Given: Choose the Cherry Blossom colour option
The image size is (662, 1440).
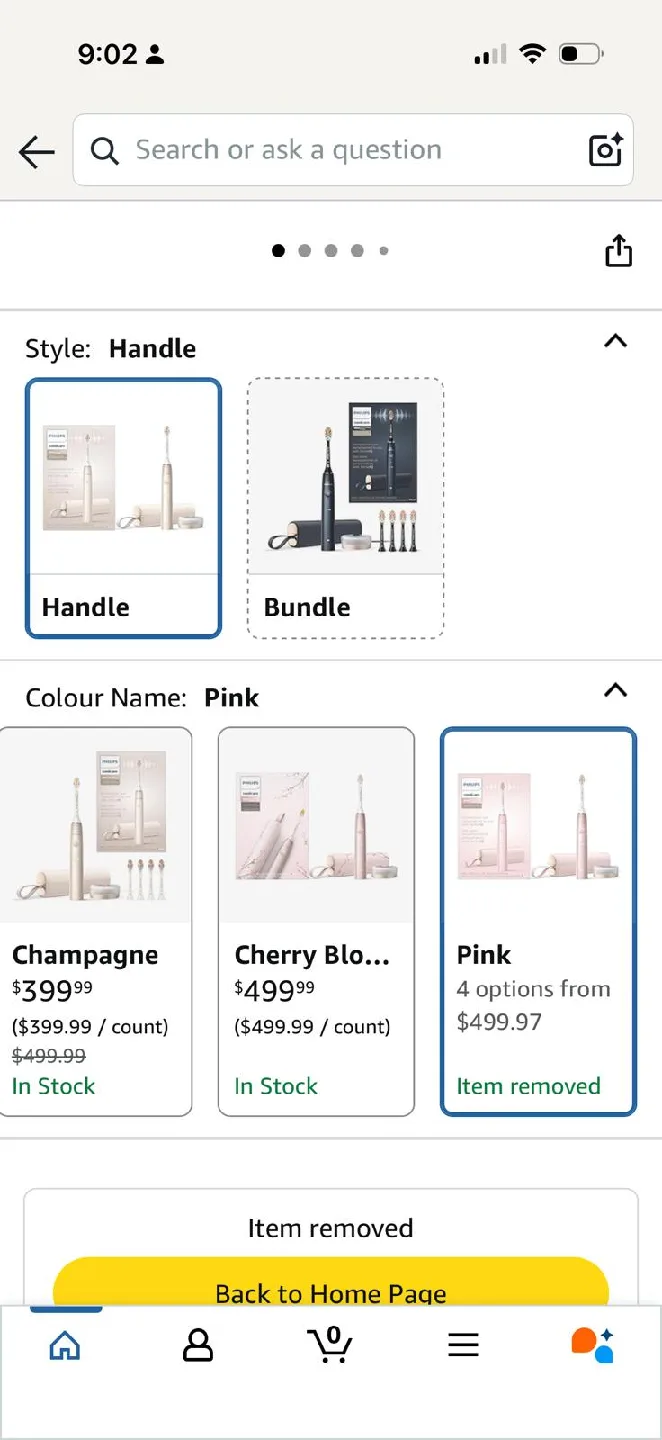Looking at the screenshot, I should tap(316, 921).
